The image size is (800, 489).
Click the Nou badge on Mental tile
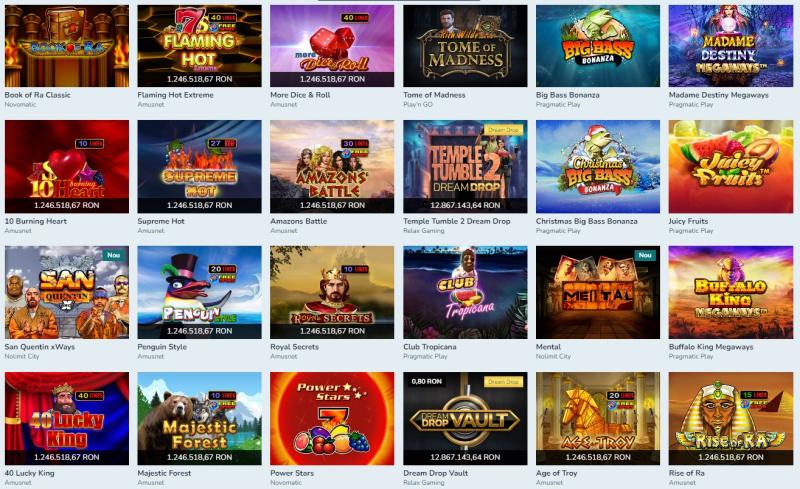645,255
